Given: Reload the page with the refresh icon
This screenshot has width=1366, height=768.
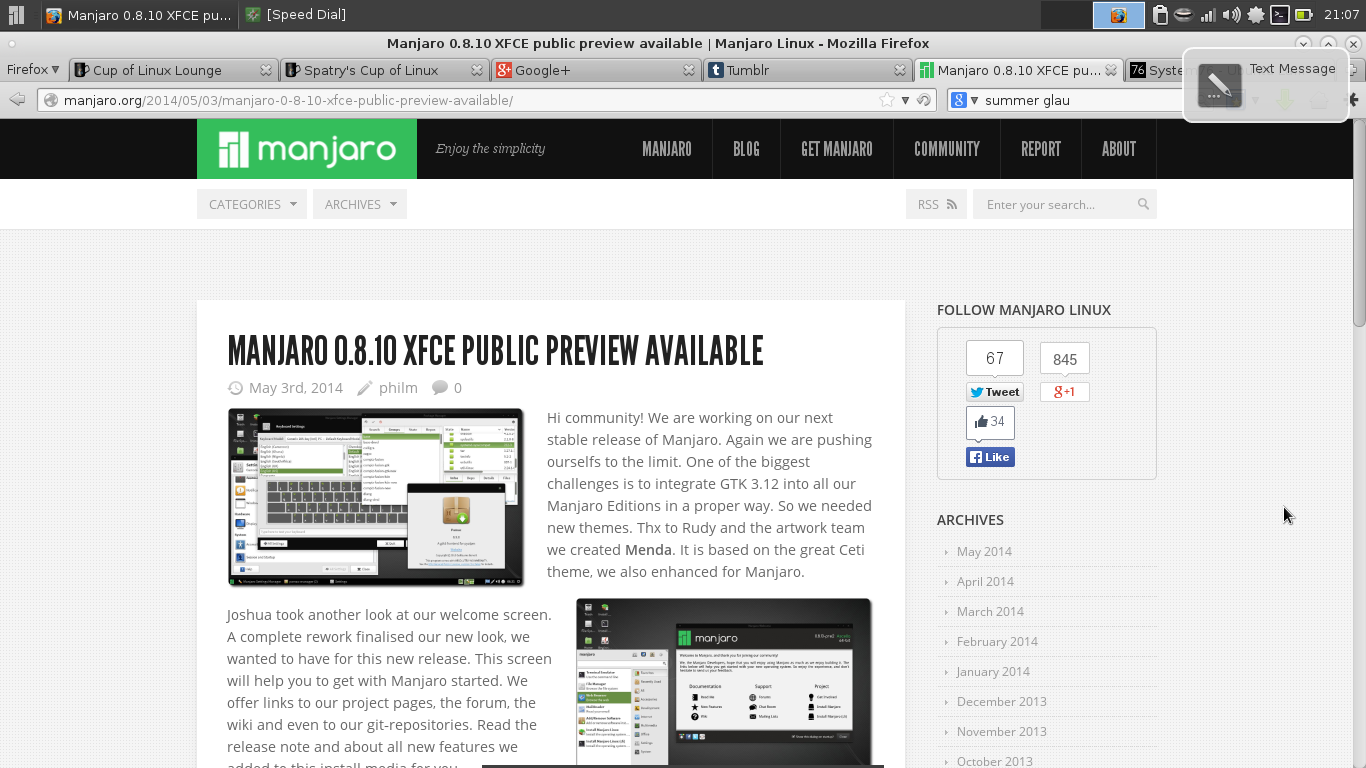Looking at the screenshot, I should (x=924, y=100).
